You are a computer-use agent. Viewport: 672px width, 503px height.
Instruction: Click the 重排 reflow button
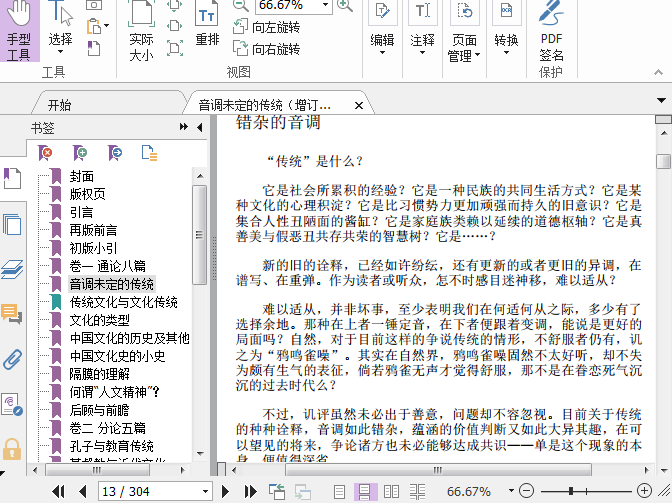(207, 24)
